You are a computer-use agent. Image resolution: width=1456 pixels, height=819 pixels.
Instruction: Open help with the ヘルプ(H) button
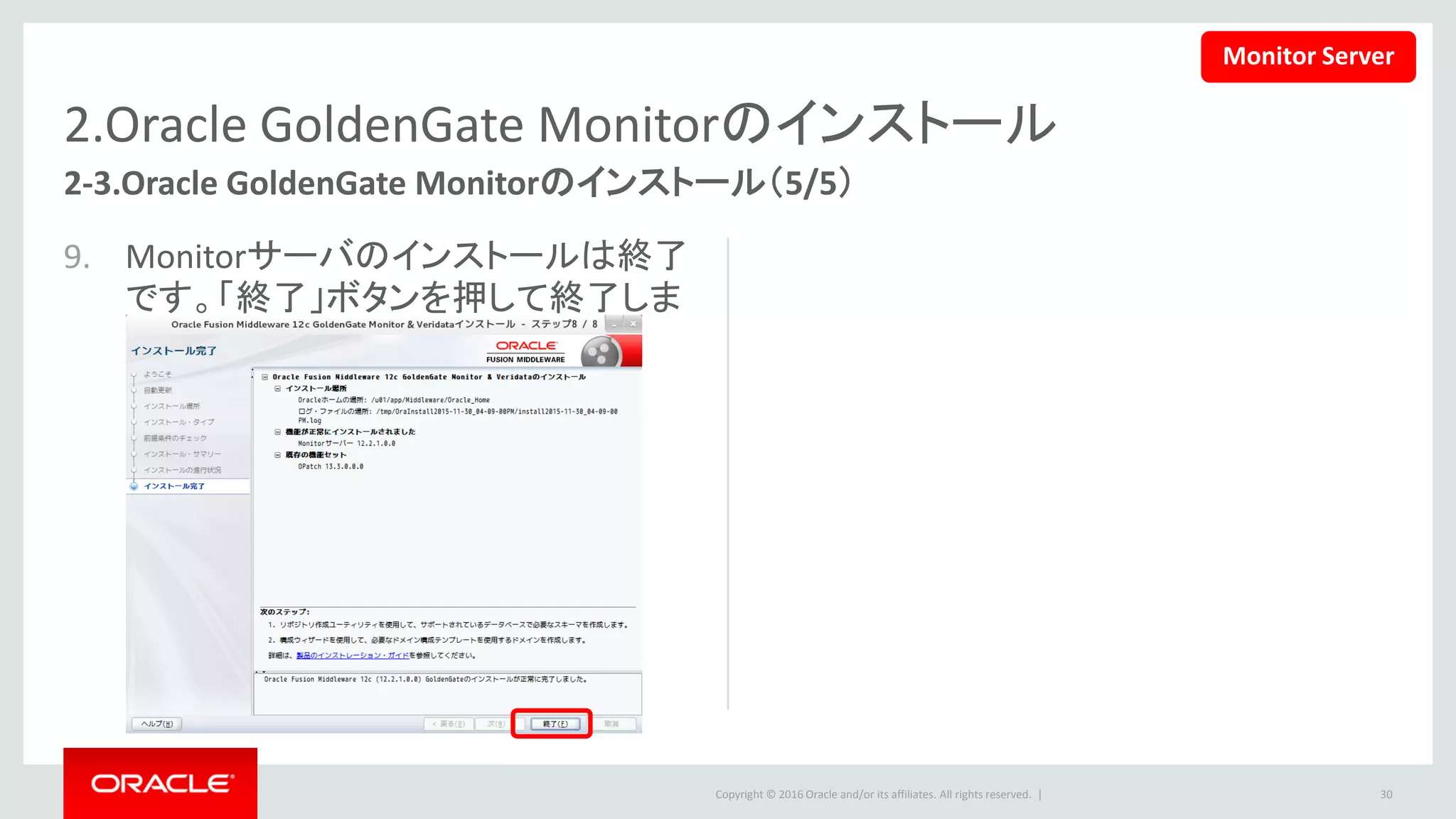[x=157, y=724]
